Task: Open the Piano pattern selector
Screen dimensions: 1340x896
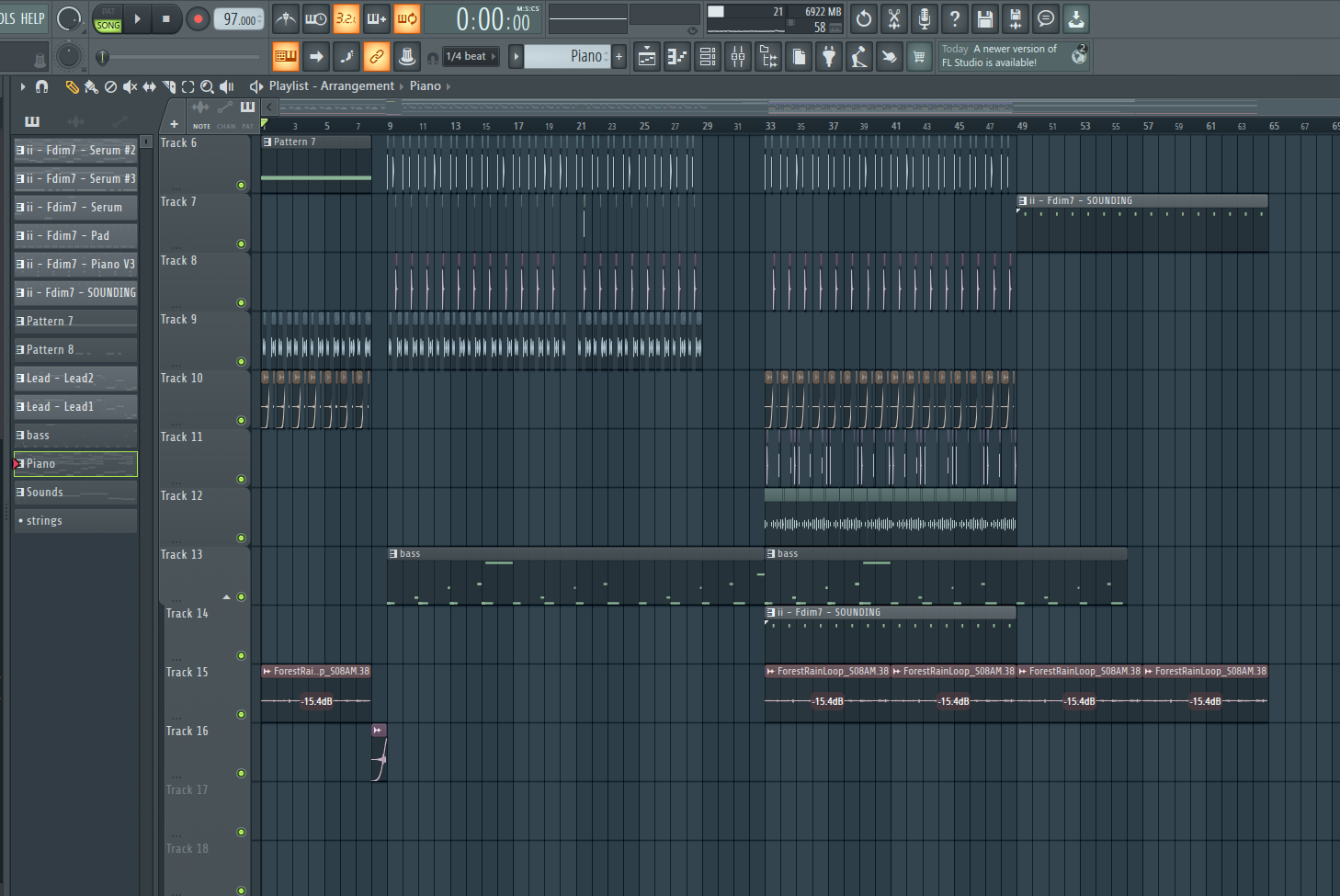Action: [x=566, y=56]
